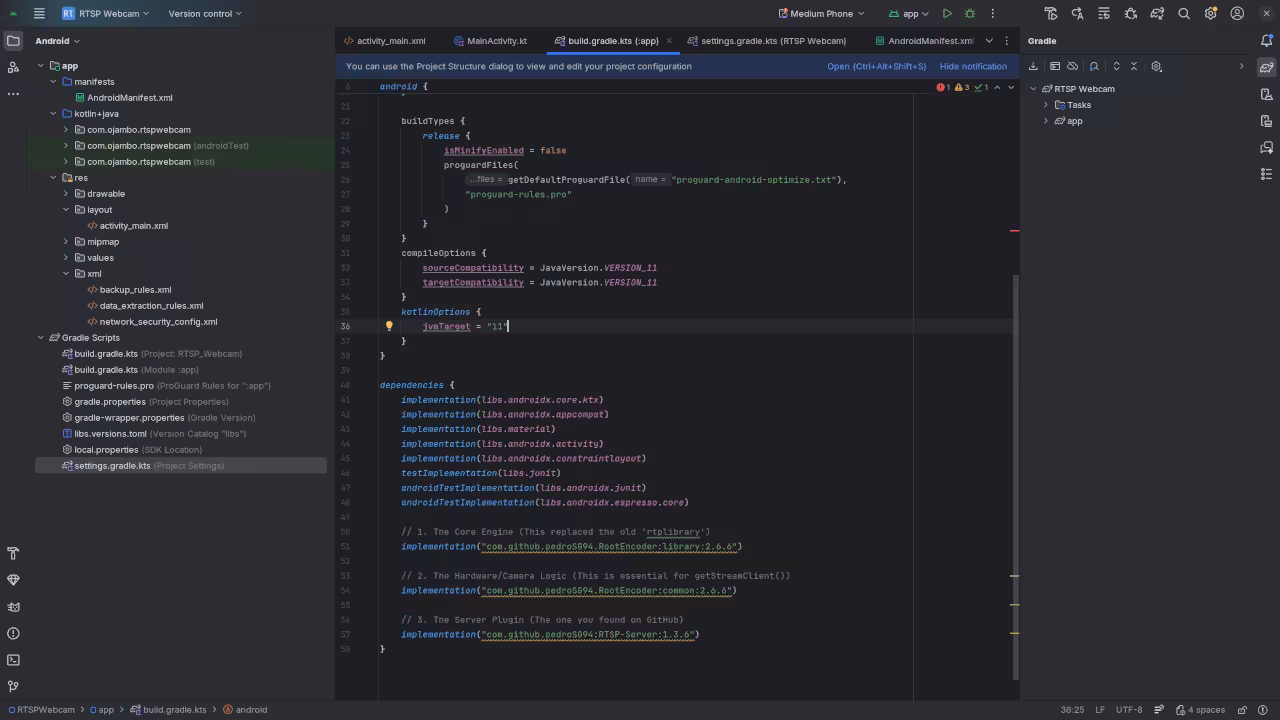Open Logcat using the cat icon

pos(13,606)
